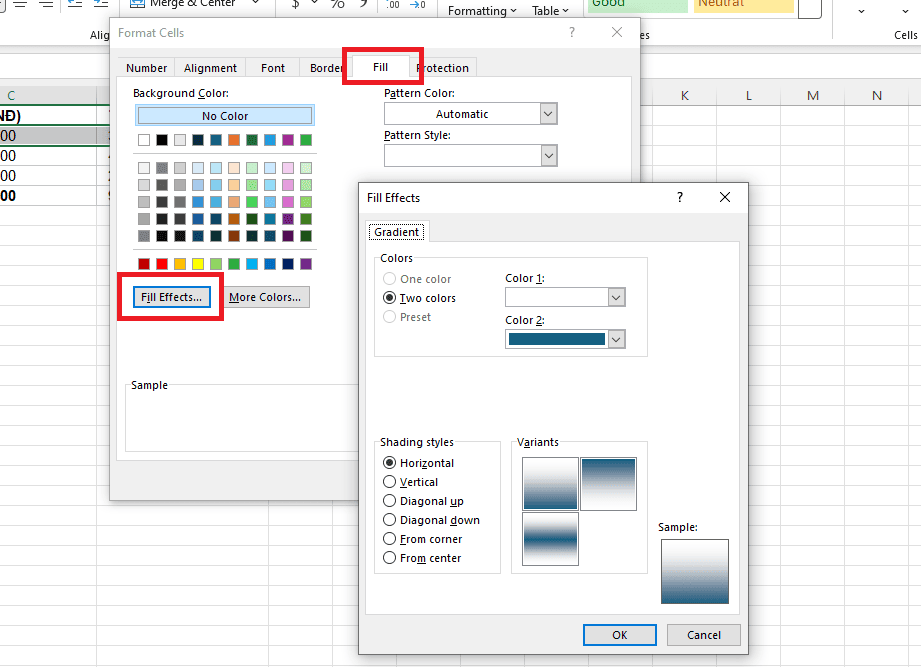Select the Gradient tab
Image resolution: width=921 pixels, height=667 pixels.
[x=397, y=232]
